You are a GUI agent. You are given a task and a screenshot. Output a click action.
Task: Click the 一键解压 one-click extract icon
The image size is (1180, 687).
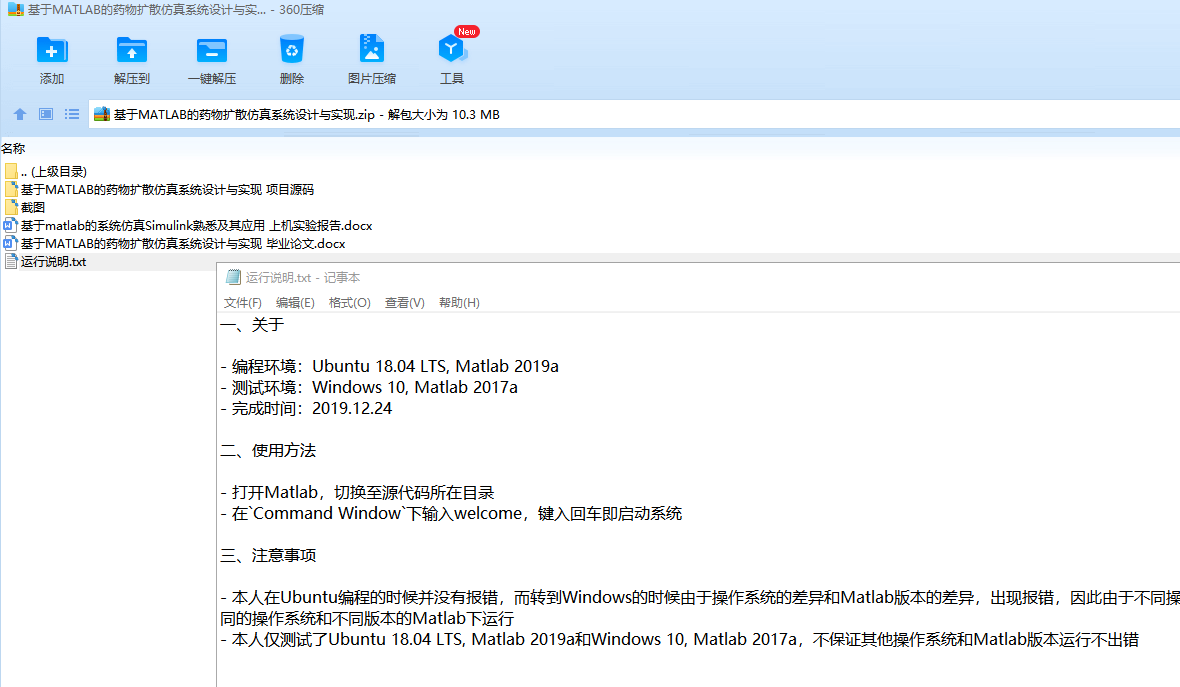pyautogui.click(x=211, y=50)
